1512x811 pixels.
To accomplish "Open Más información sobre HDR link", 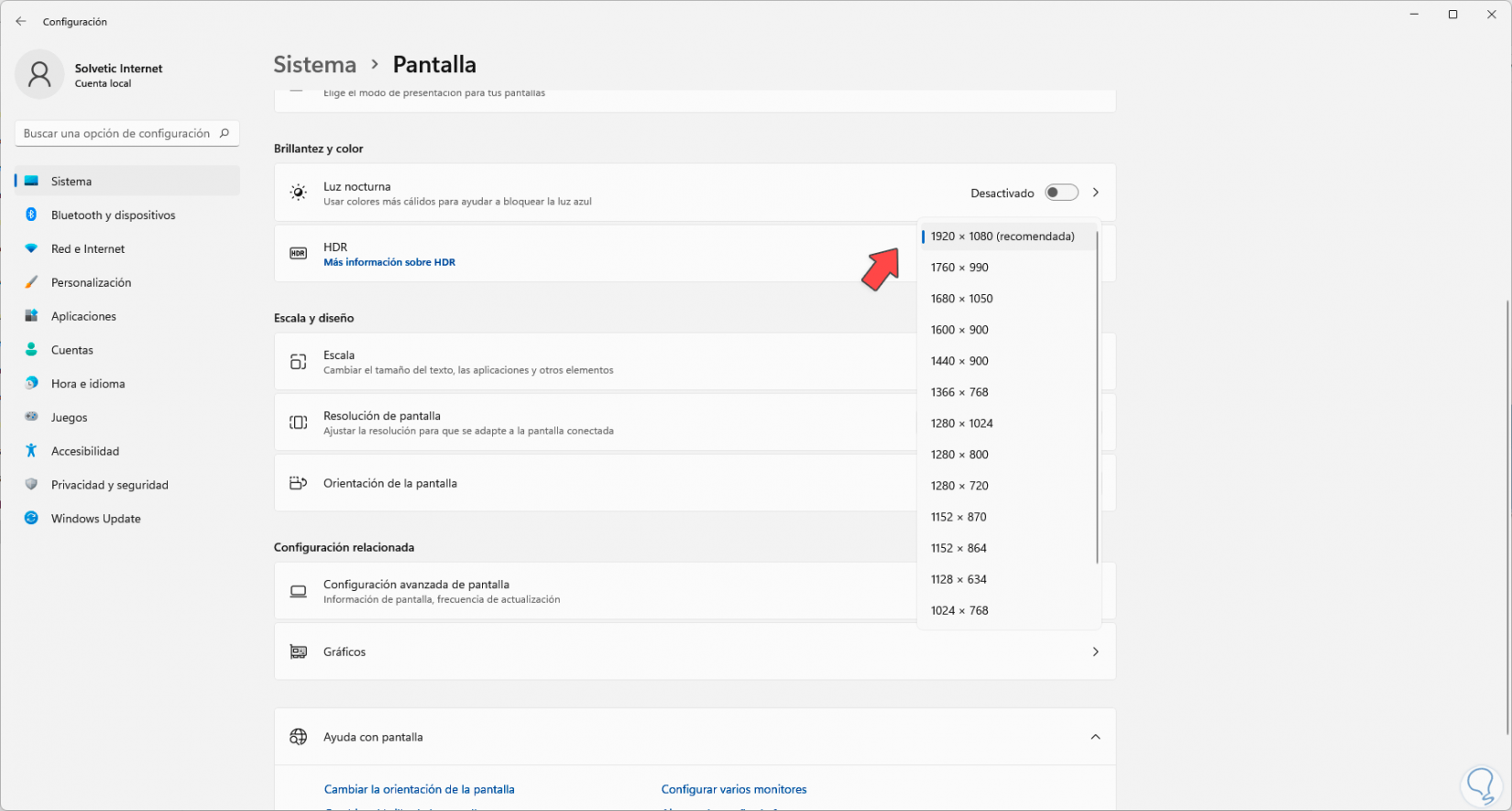I will point(389,262).
